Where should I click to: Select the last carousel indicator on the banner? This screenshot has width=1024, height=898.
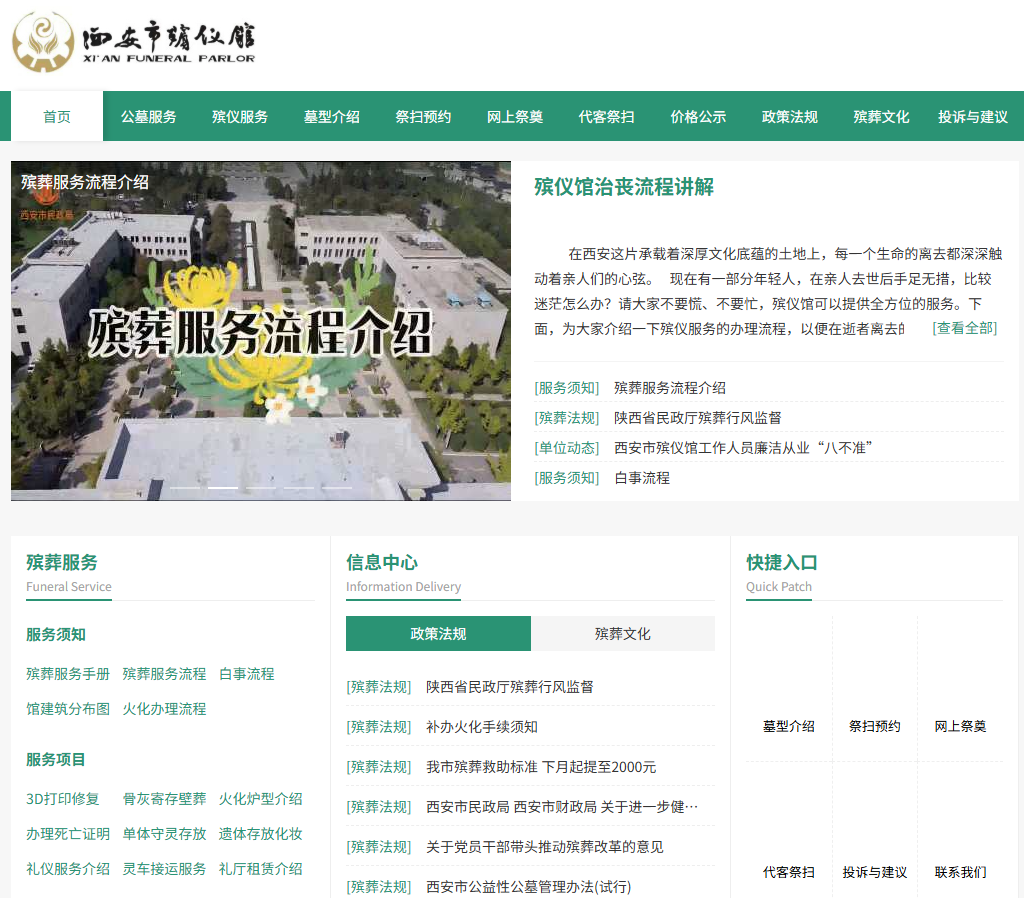[x=336, y=488]
